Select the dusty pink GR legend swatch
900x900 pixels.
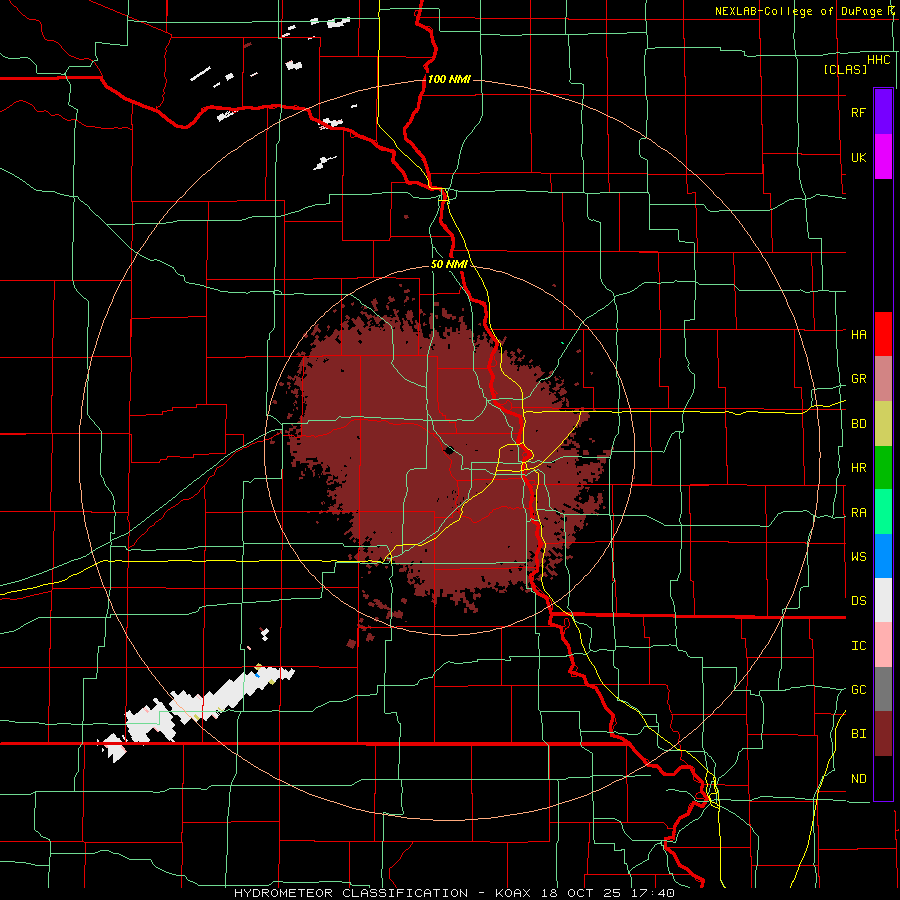883,379
